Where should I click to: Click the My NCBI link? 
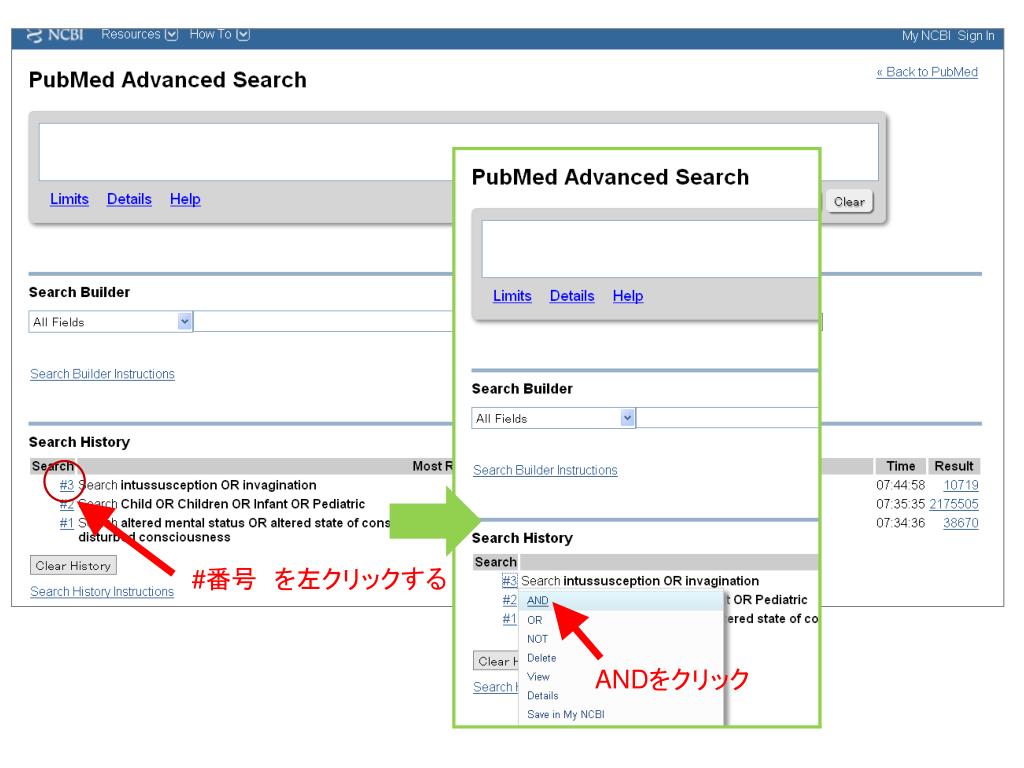925,36
